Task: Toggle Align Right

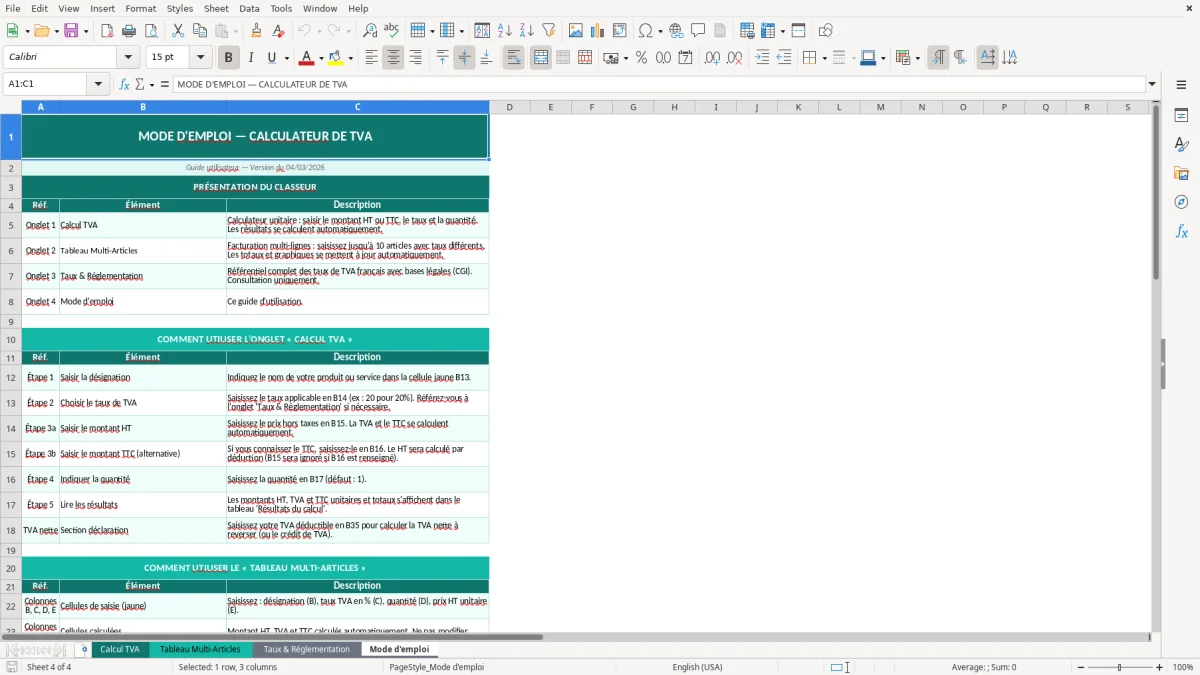Action: tap(415, 58)
